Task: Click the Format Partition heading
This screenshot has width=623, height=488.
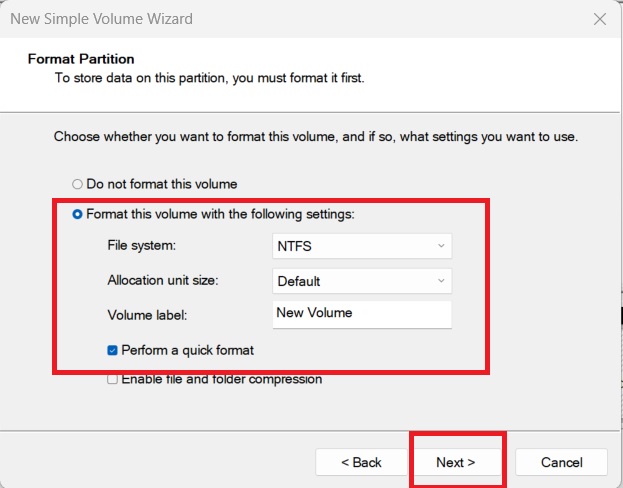Action: [81, 59]
